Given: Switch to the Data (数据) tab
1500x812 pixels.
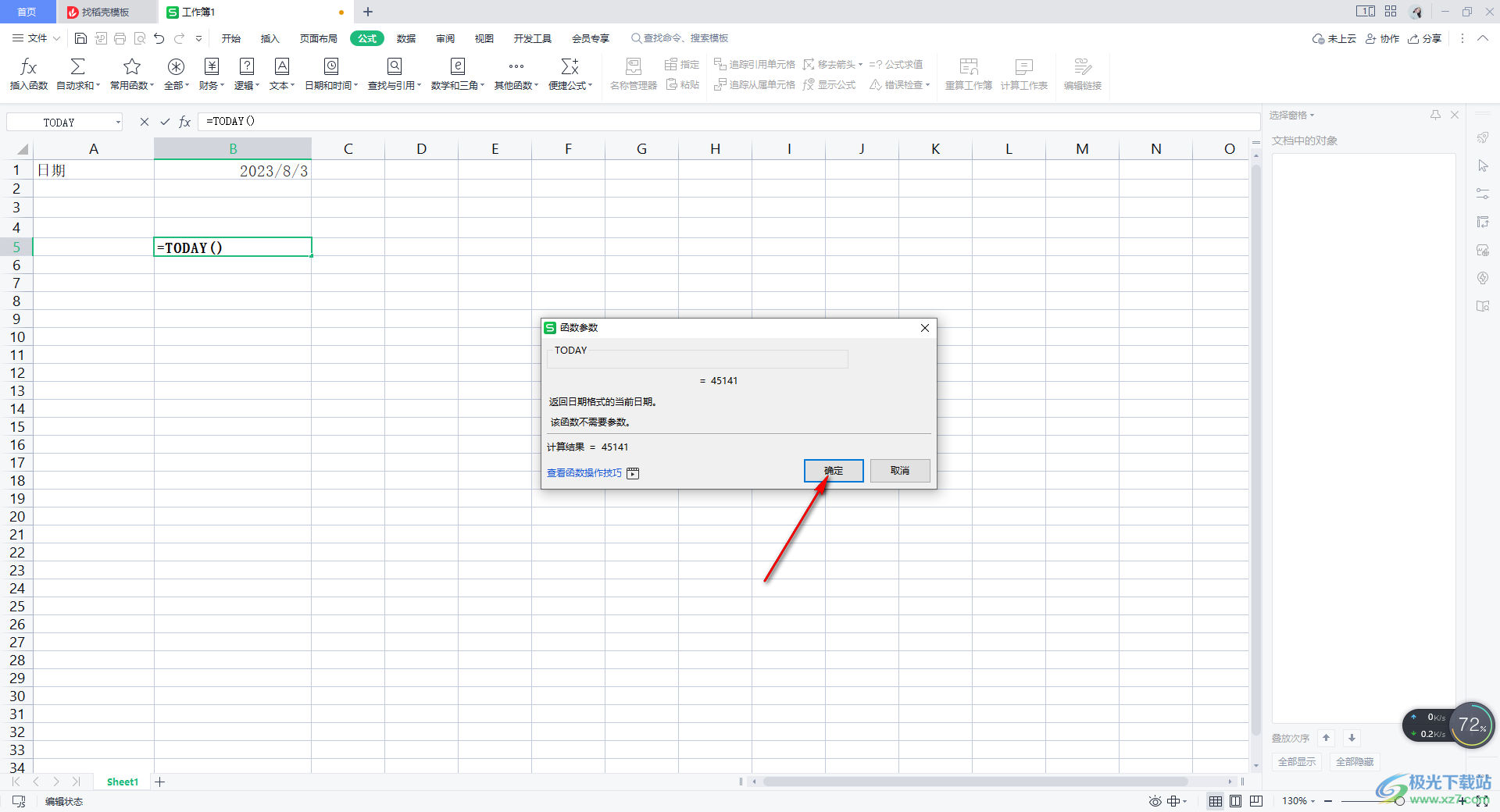Looking at the screenshot, I should point(406,38).
